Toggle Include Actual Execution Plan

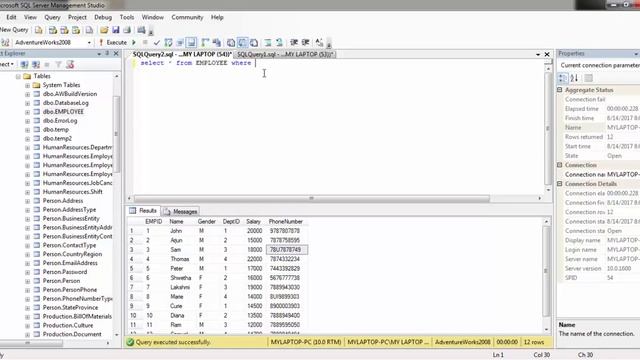click(x=205, y=42)
